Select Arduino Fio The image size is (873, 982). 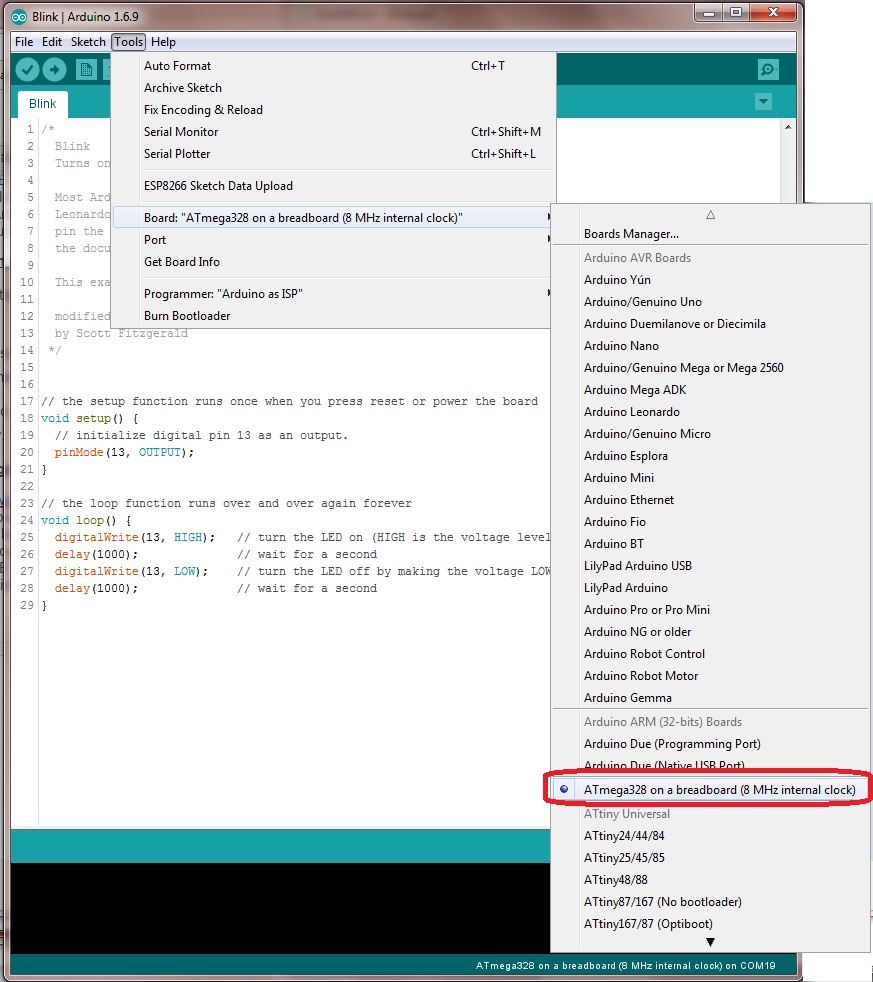click(710, 522)
